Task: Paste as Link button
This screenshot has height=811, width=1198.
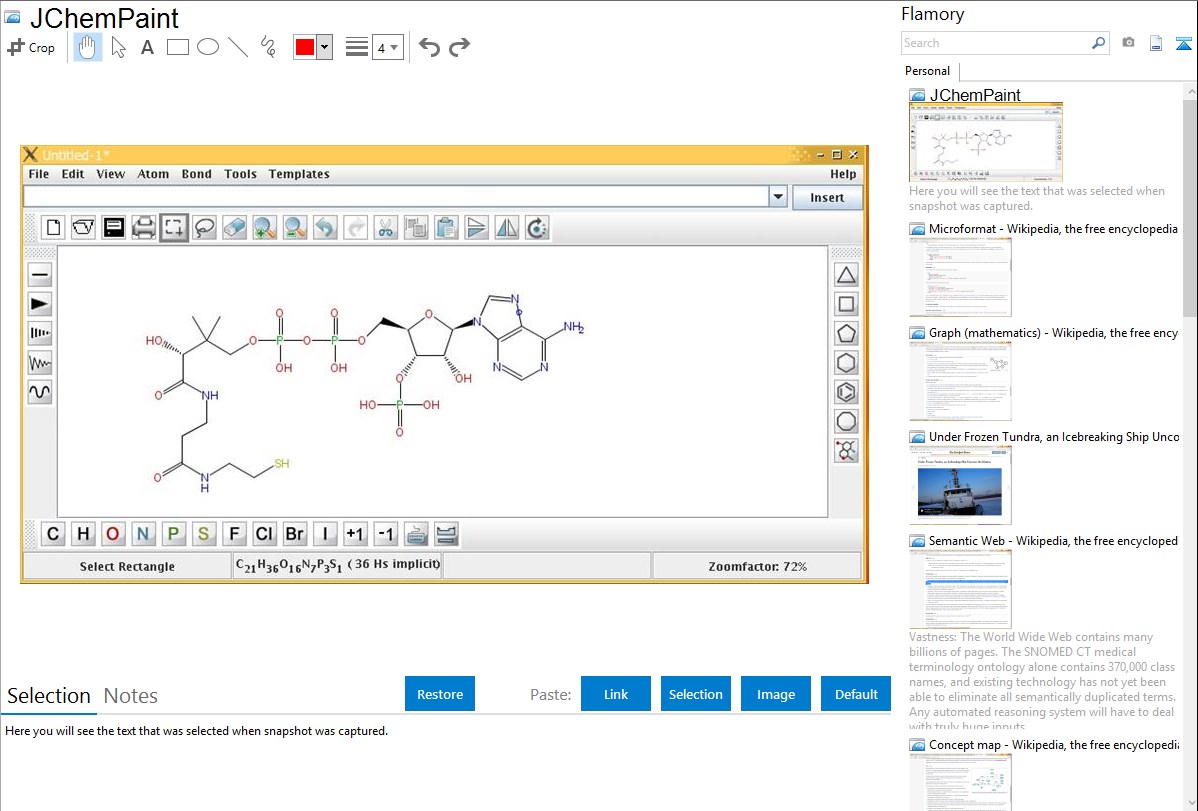Action: (x=616, y=694)
